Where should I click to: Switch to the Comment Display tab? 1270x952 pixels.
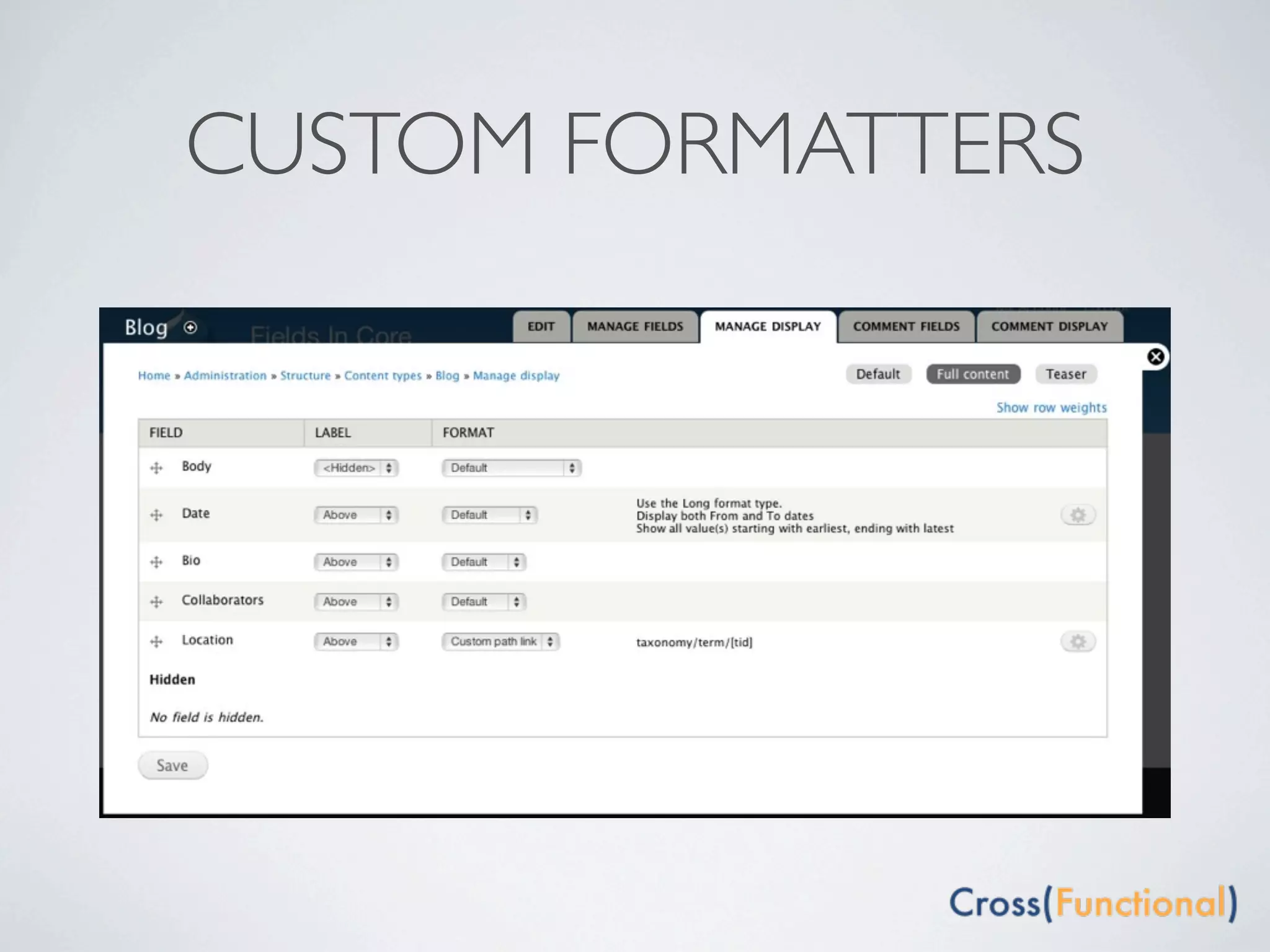point(1049,327)
